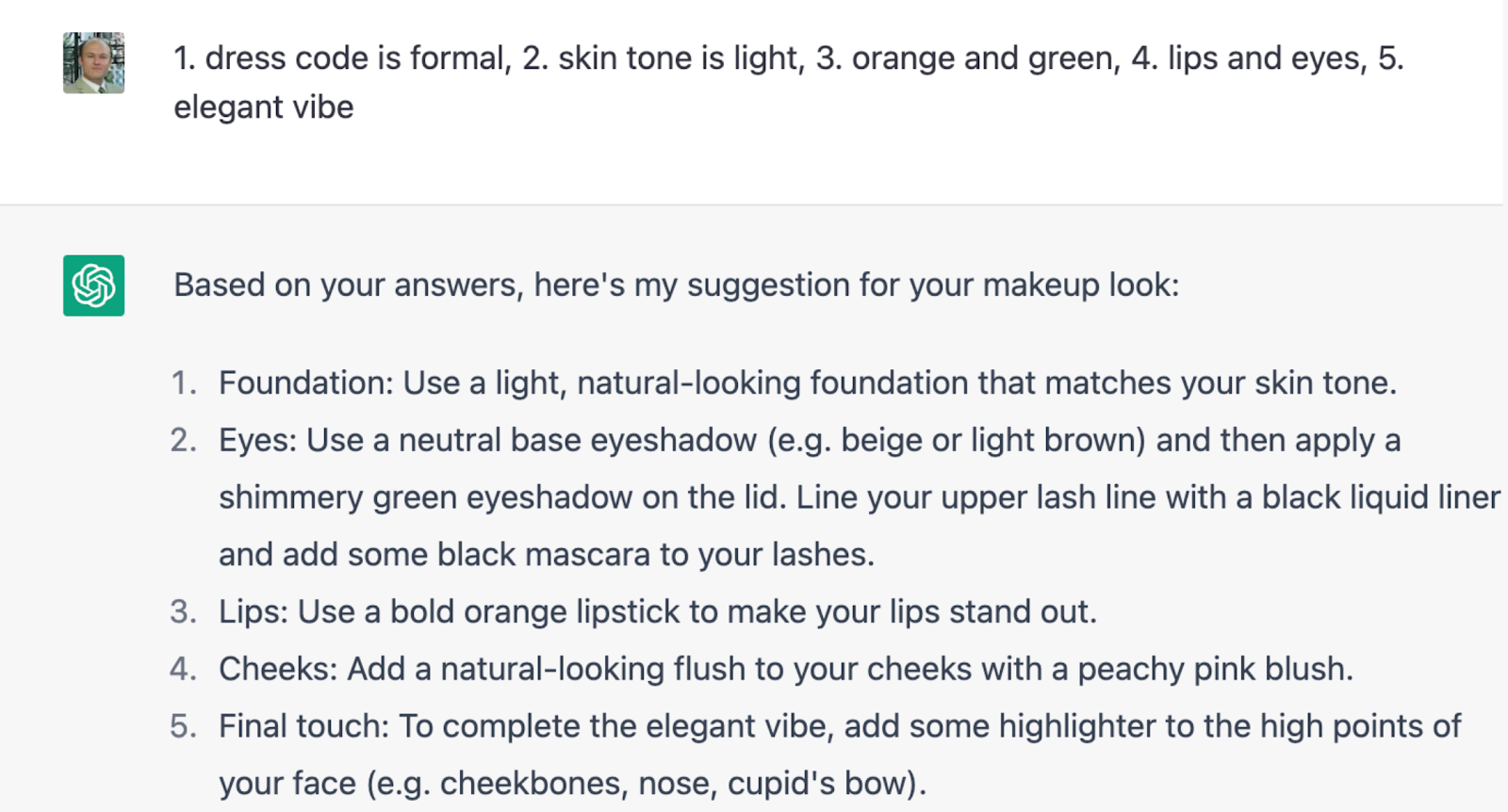Select the "elegant vibe" line in user message
This screenshot has width=1508, height=812.
coord(264,107)
